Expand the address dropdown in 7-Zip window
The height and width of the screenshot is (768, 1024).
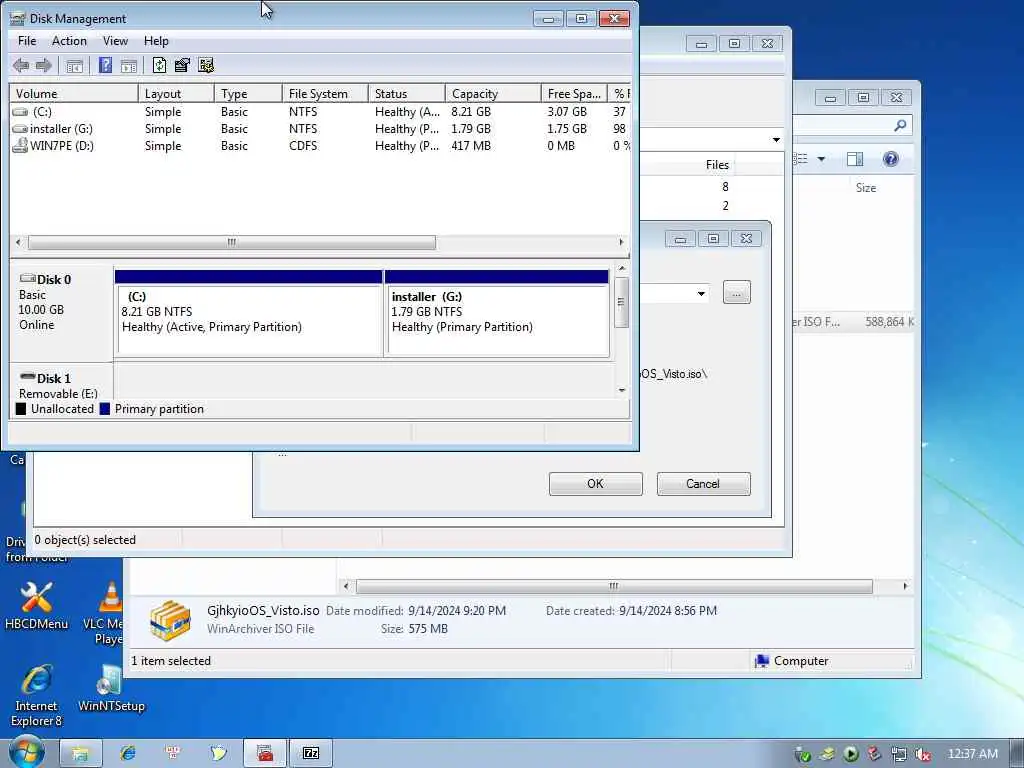coord(776,140)
